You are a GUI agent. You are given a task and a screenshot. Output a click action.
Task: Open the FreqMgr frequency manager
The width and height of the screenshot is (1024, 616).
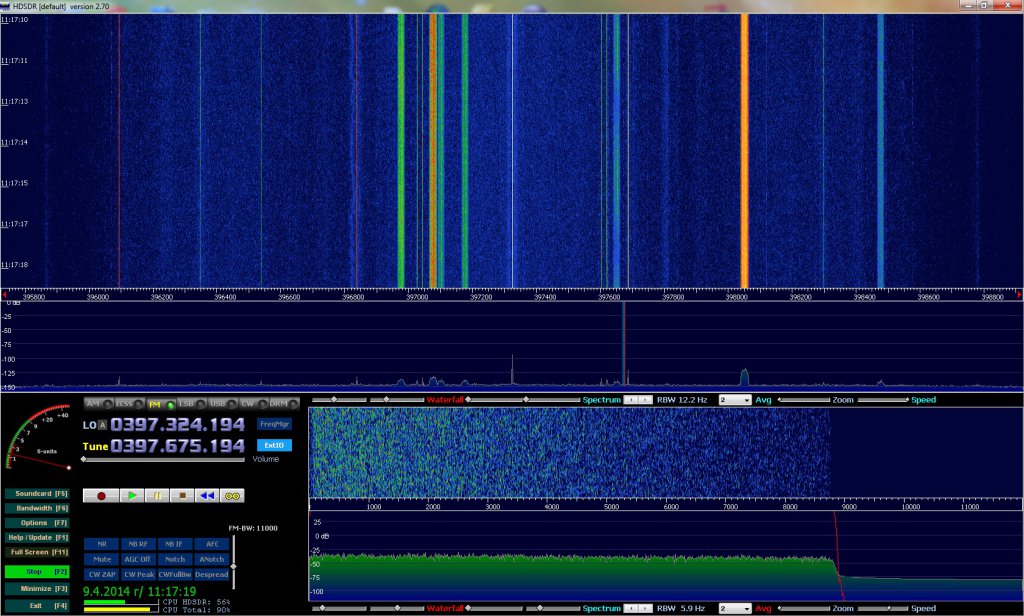pyautogui.click(x=273, y=423)
